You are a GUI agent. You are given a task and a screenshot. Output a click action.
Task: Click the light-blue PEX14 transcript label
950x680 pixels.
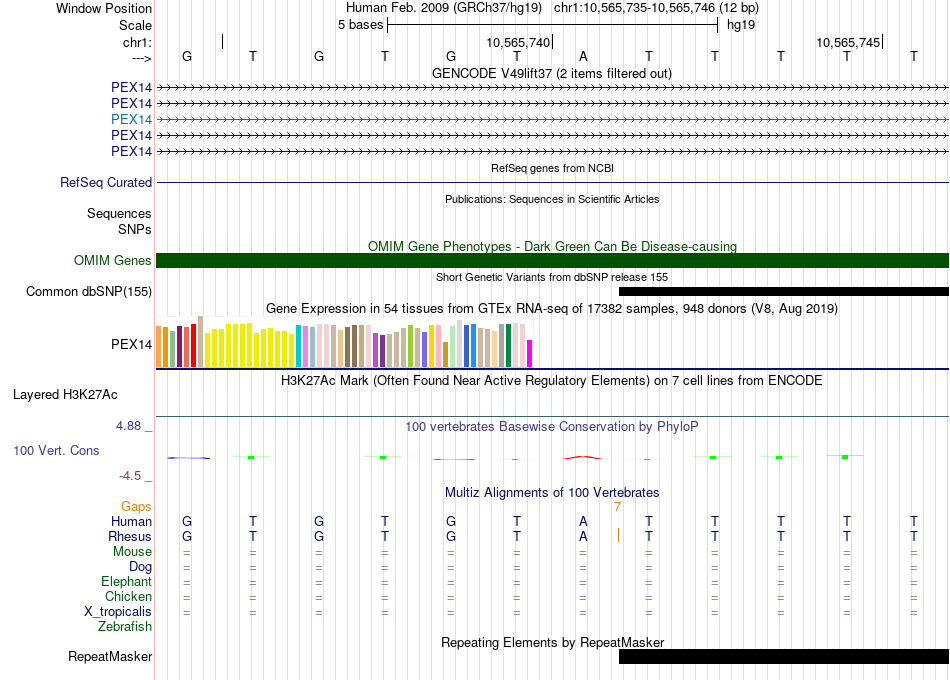131,119
